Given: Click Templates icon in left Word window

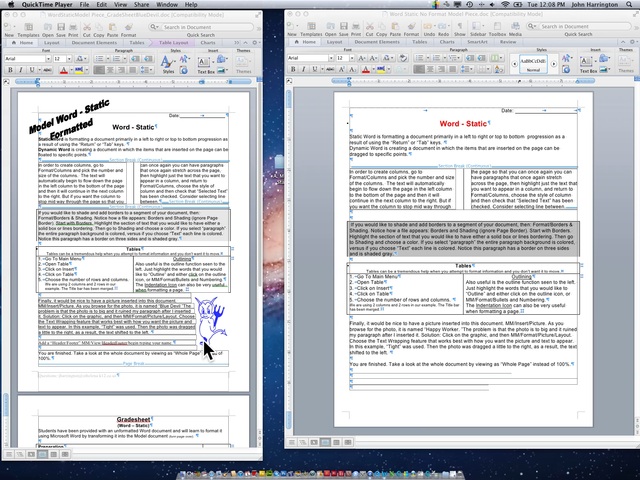Looking at the screenshot, I should tap(29, 27).
